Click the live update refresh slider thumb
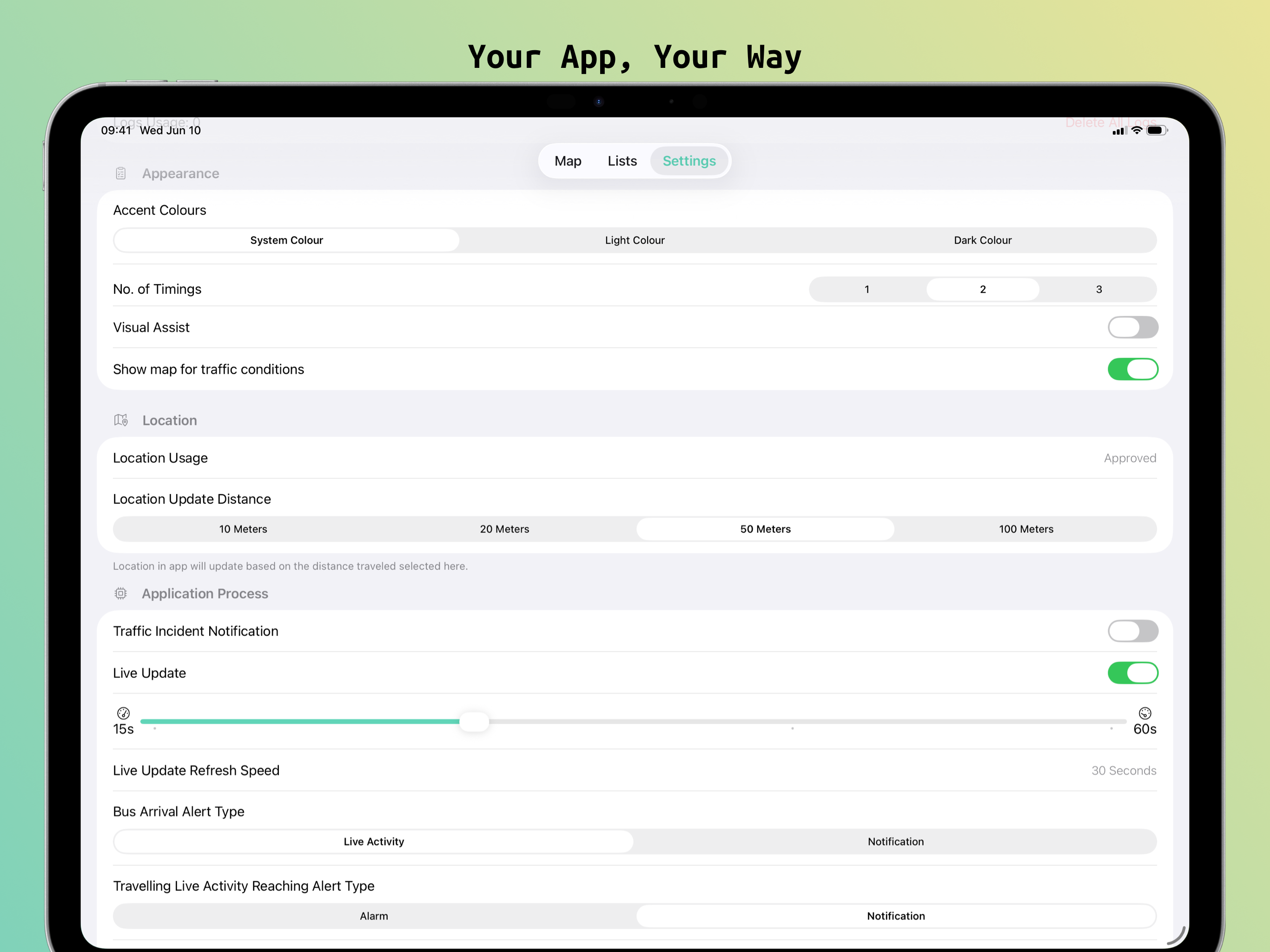 474,721
